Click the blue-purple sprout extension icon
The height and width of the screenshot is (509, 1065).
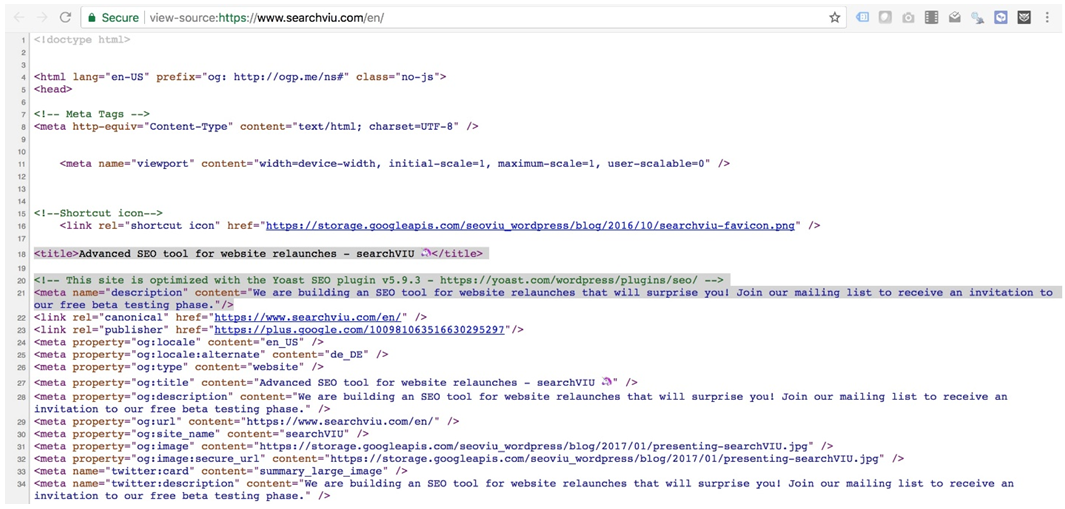1000,18
